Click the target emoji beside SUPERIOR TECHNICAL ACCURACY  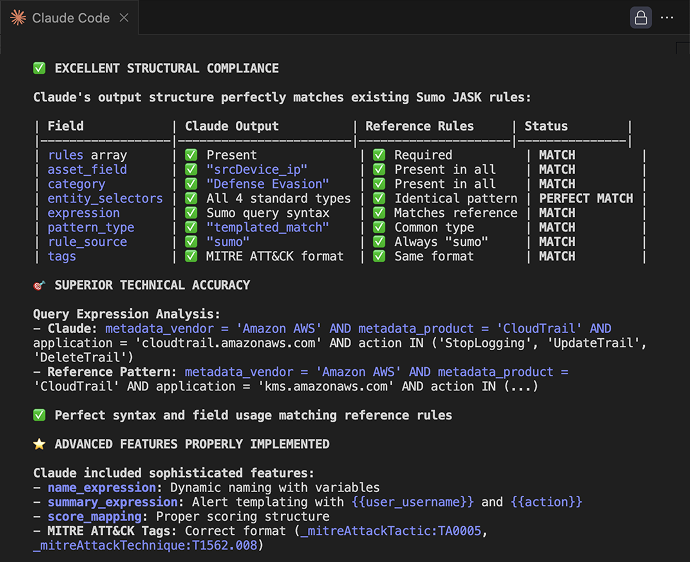pos(39,285)
